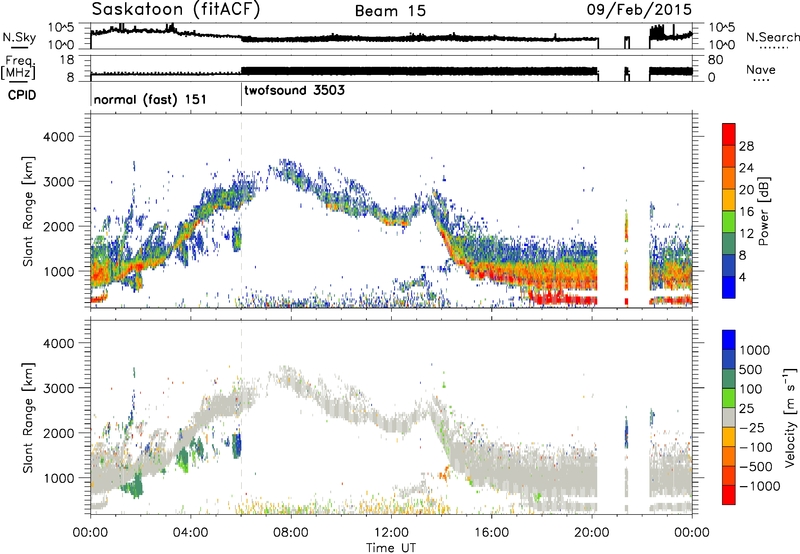
Task: Click the '4000' range tick on the power panel
Action: click(x=59, y=137)
